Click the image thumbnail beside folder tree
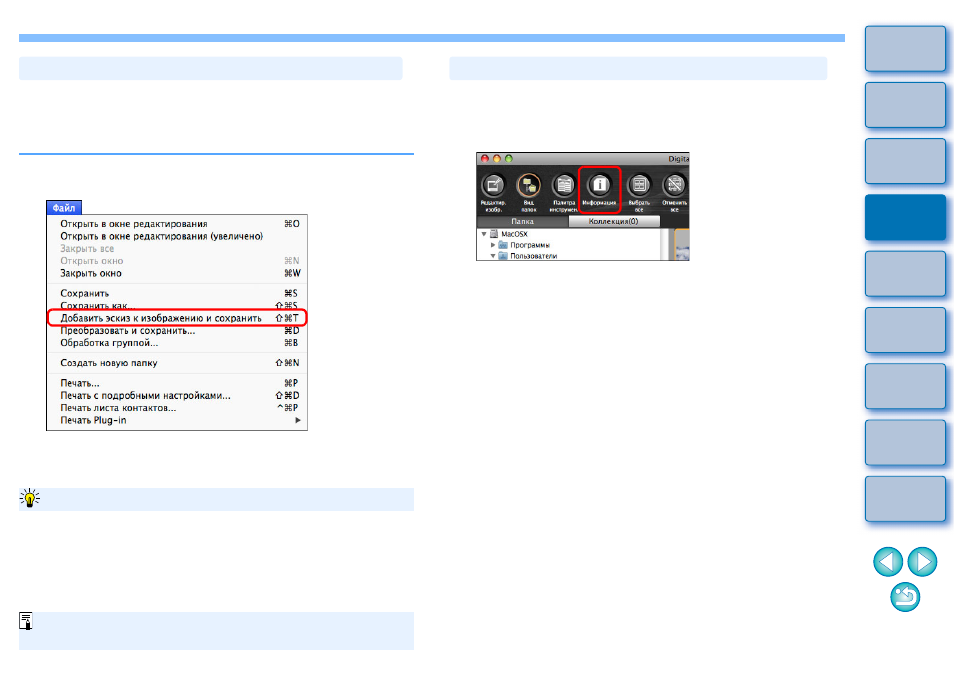 point(681,245)
